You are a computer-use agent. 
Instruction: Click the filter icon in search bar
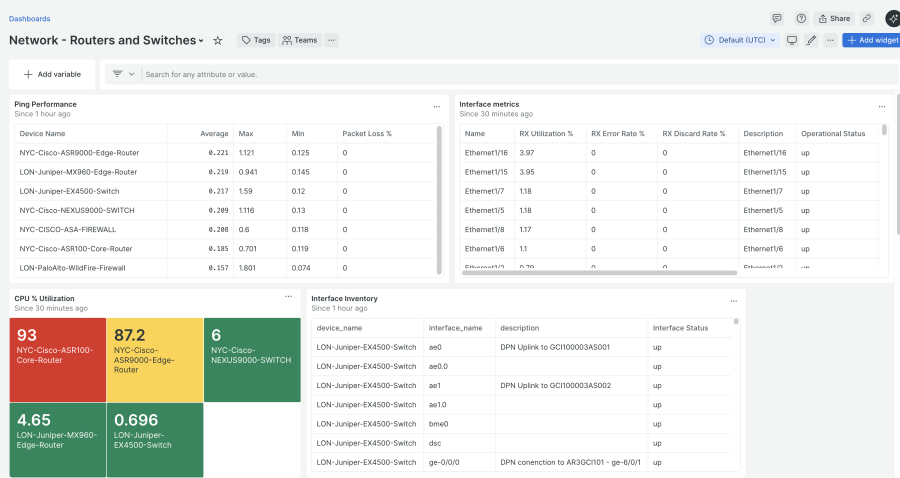[x=117, y=74]
